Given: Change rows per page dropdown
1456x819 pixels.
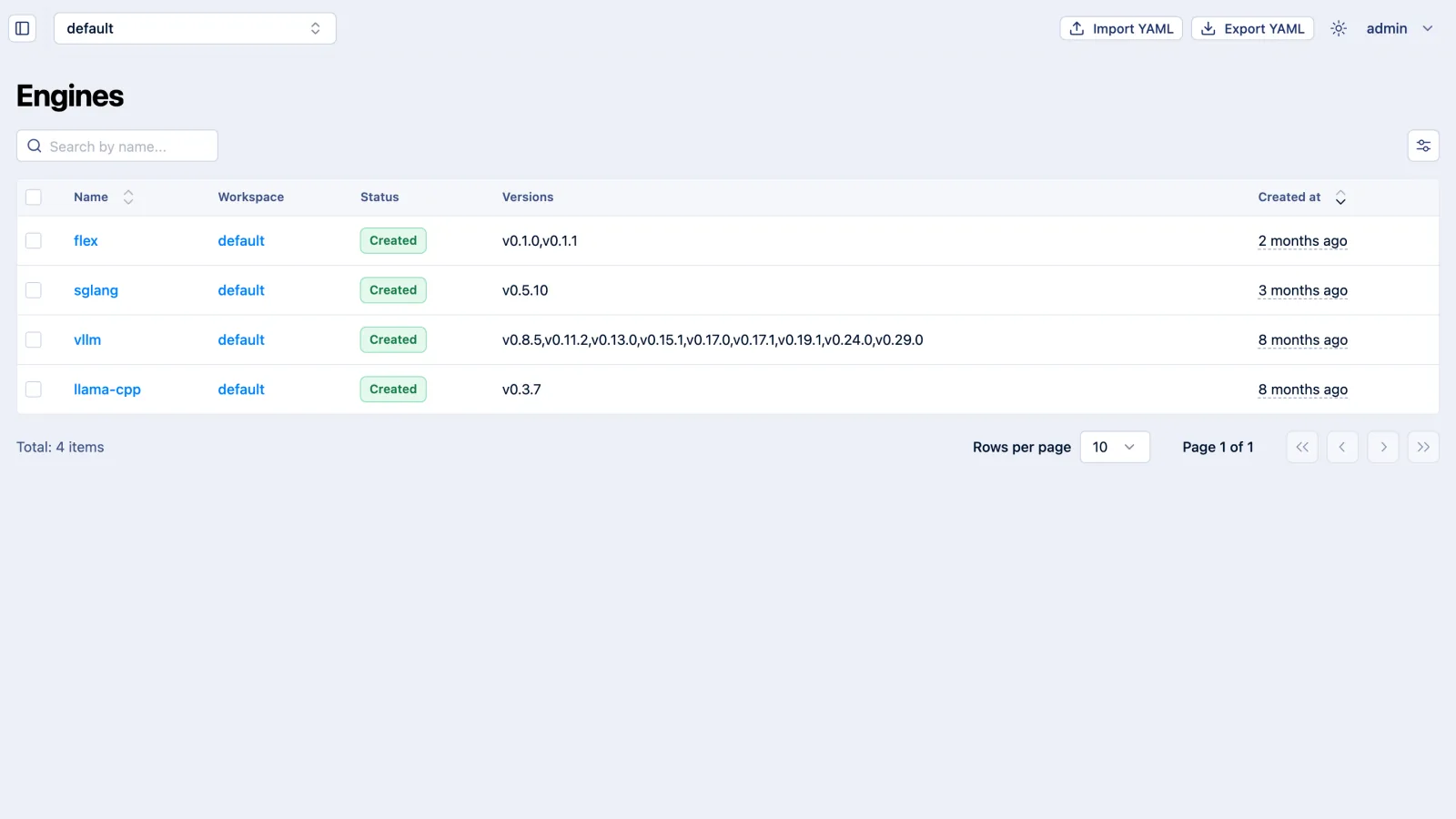Looking at the screenshot, I should (1115, 447).
